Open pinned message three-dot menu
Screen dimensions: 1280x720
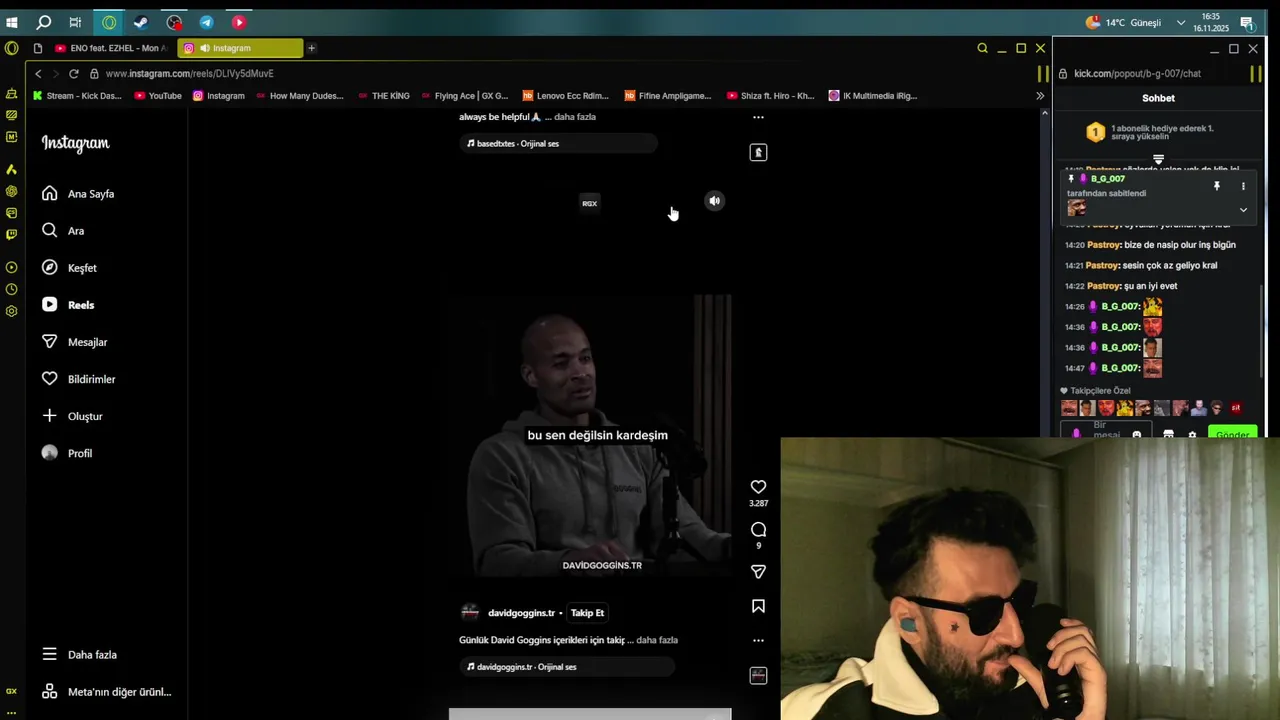1243,186
